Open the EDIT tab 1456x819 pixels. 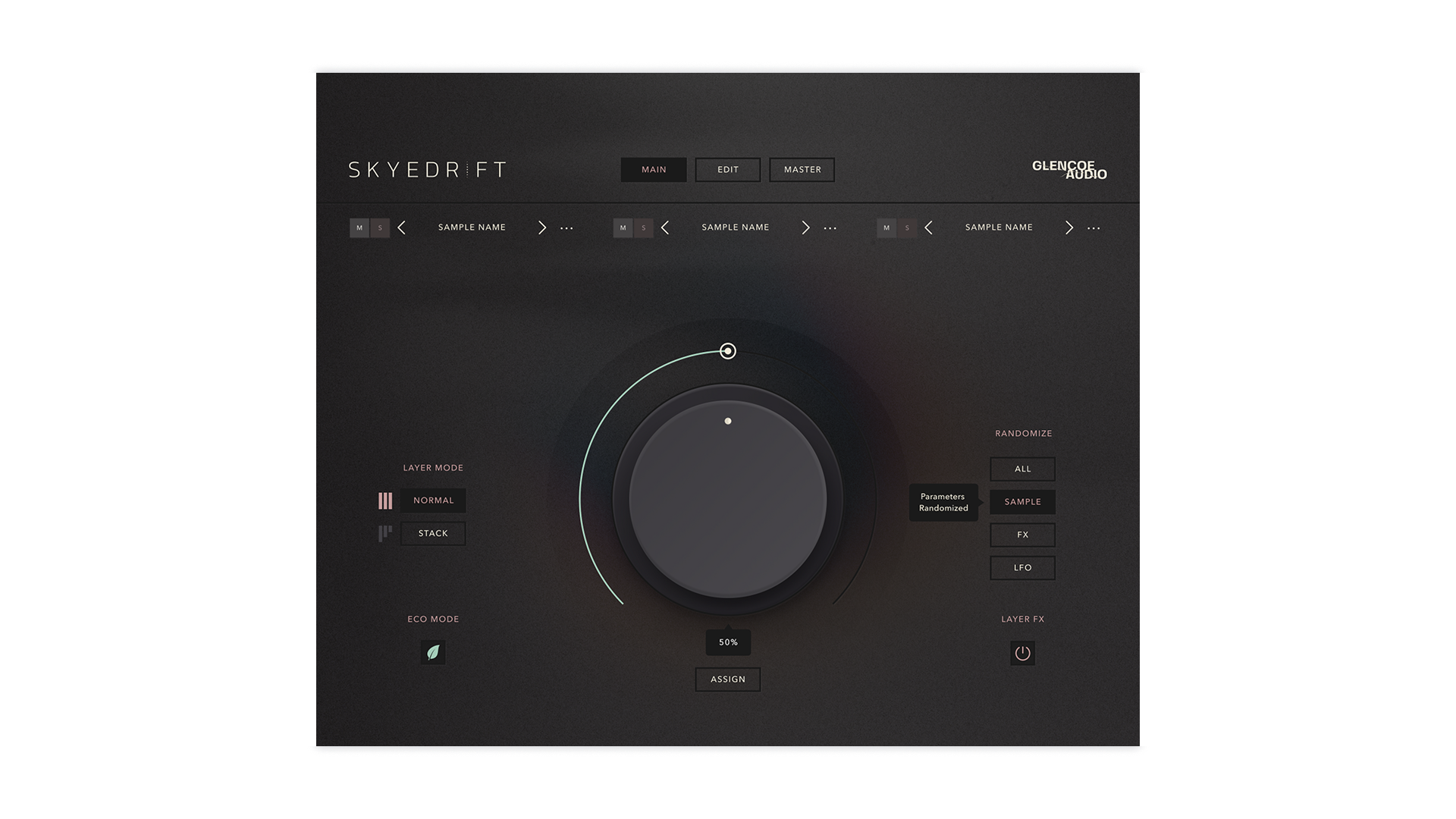click(728, 170)
